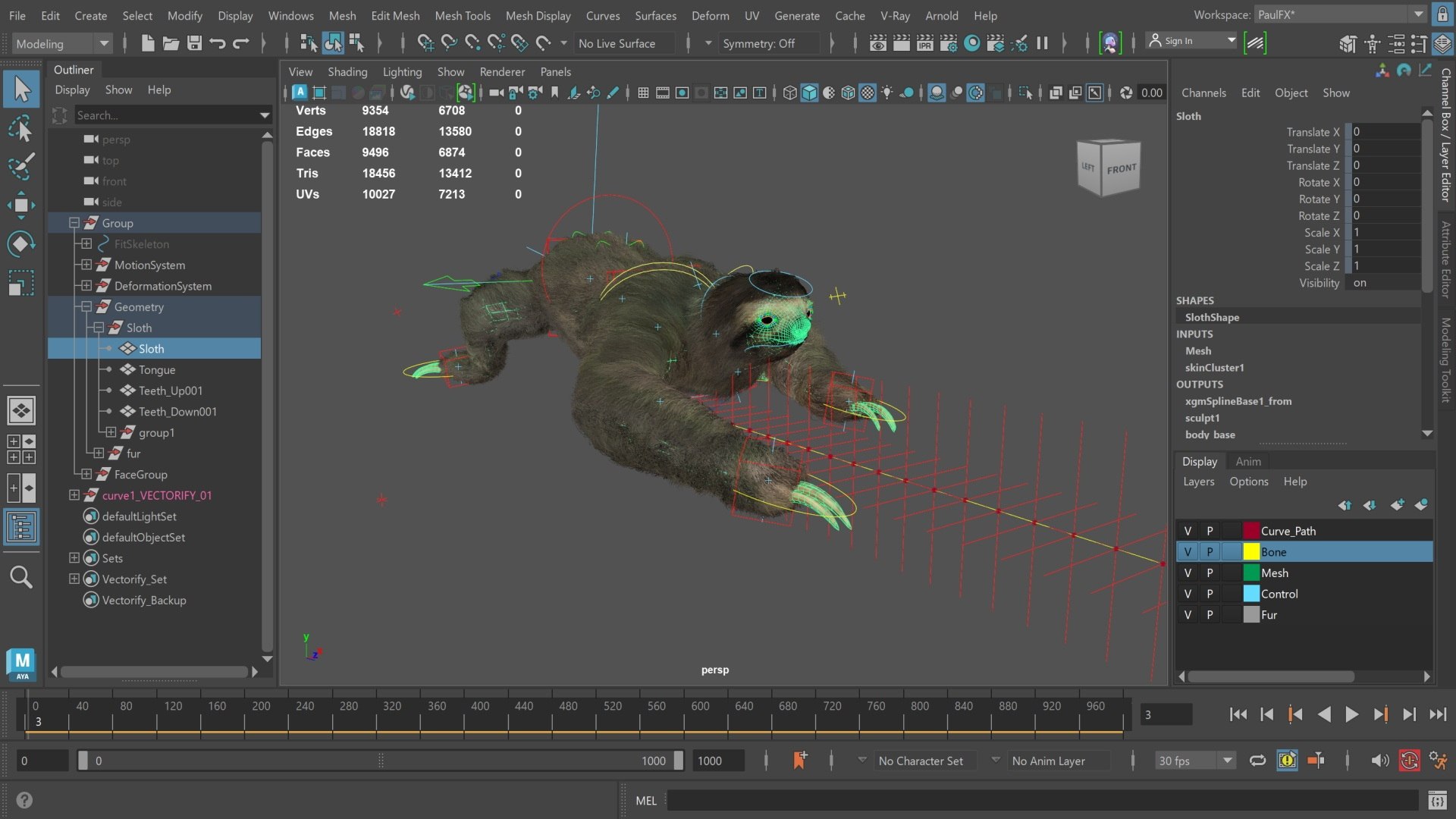Pick the Rotate tool in toolbox

coord(21,244)
